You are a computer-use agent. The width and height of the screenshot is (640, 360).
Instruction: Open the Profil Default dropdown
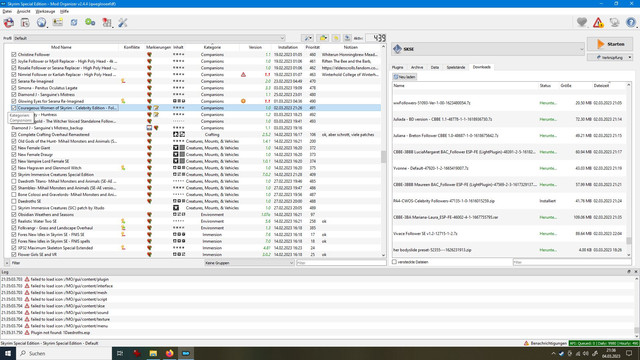(149, 38)
